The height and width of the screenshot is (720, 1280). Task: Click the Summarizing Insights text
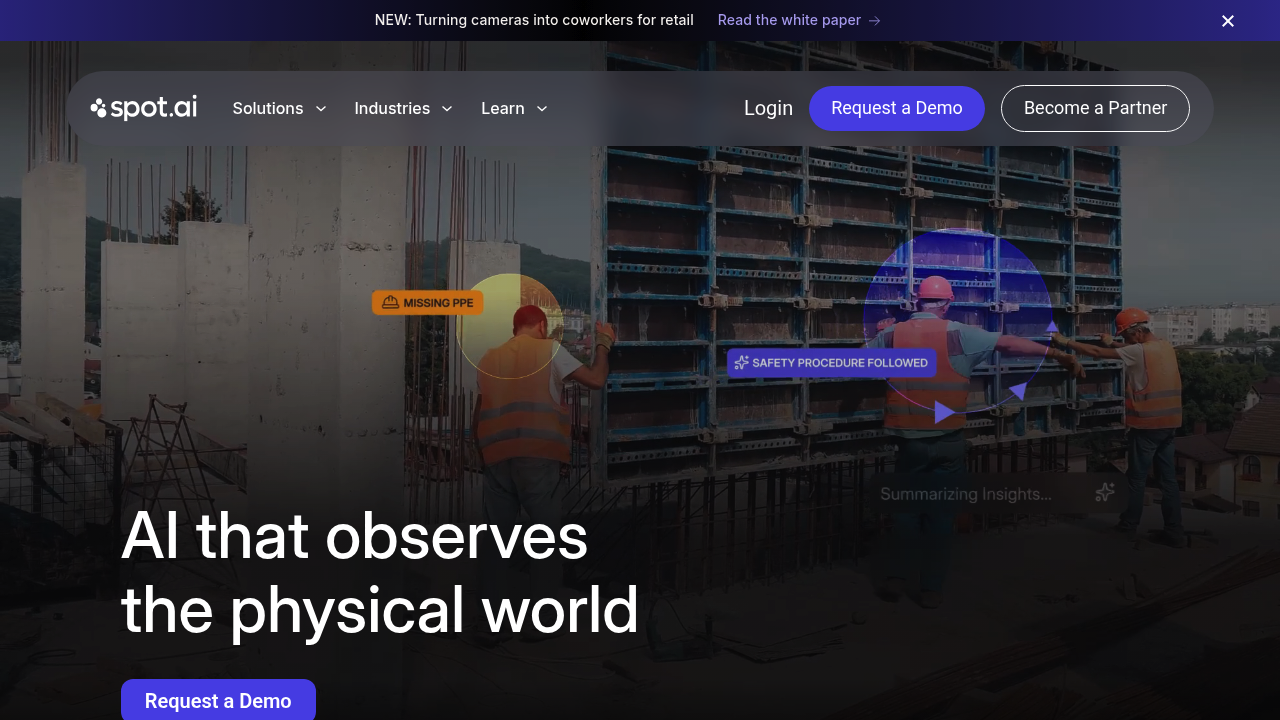point(966,494)
